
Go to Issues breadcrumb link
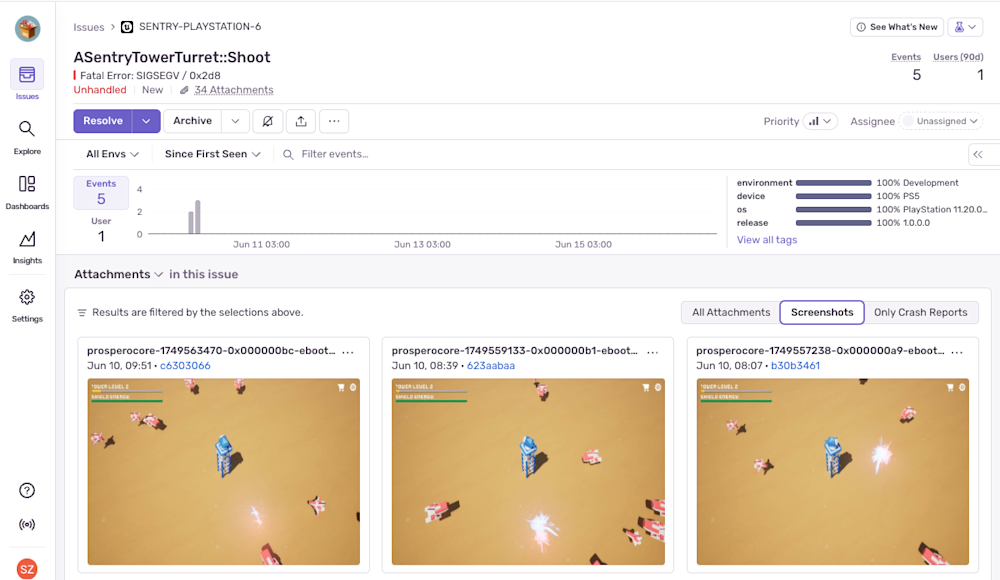[89, 27]
